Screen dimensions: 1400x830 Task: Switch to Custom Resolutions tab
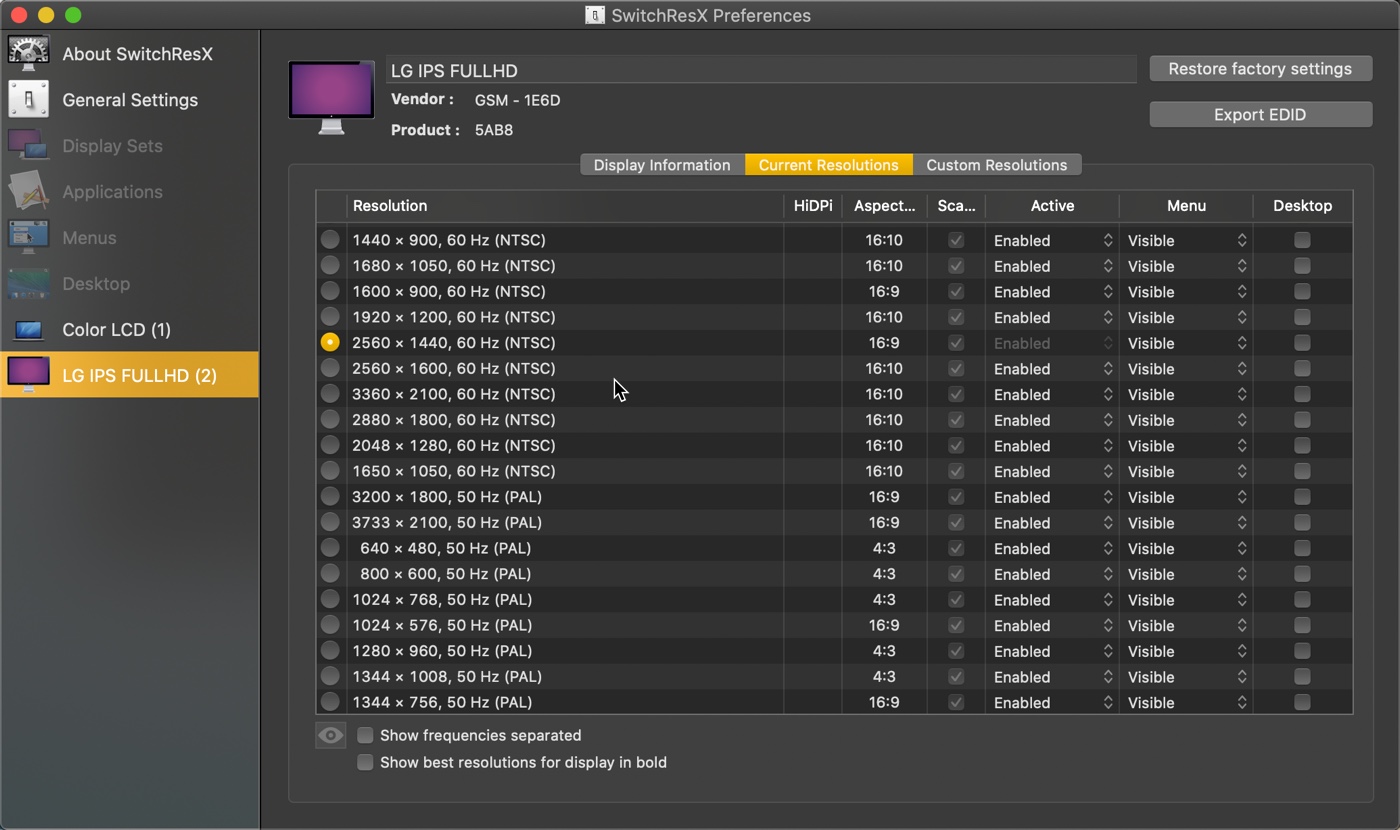coord(996,165)
